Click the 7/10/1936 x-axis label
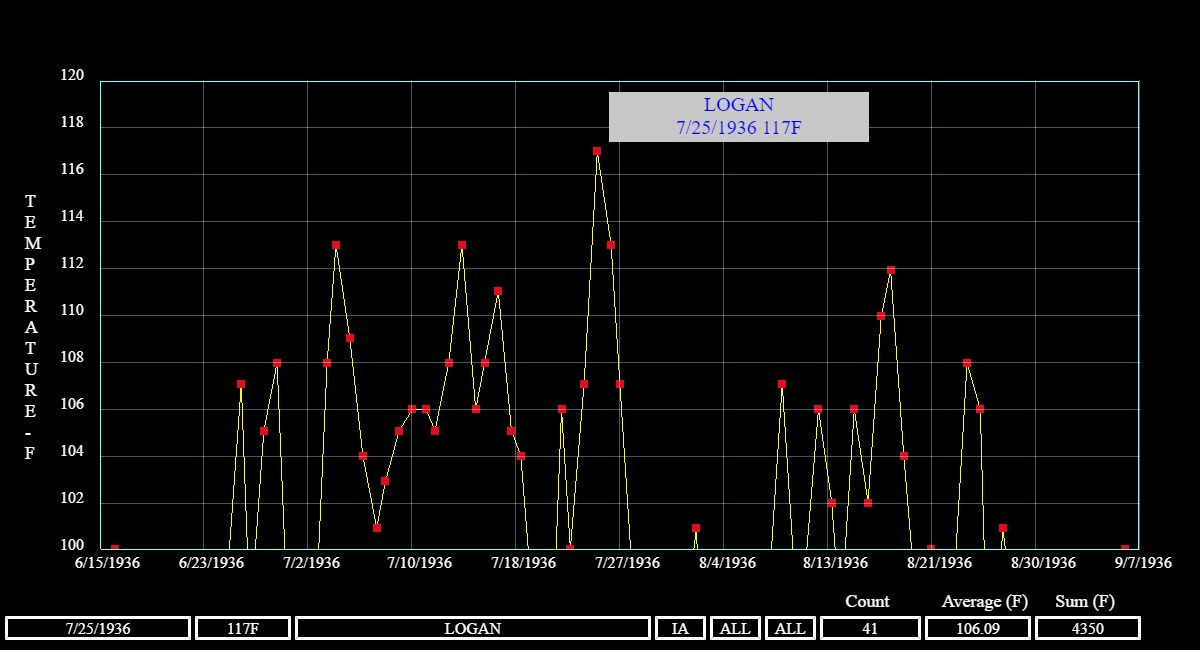The height and width of the screenshot is (650, 1200). (420, 563)
